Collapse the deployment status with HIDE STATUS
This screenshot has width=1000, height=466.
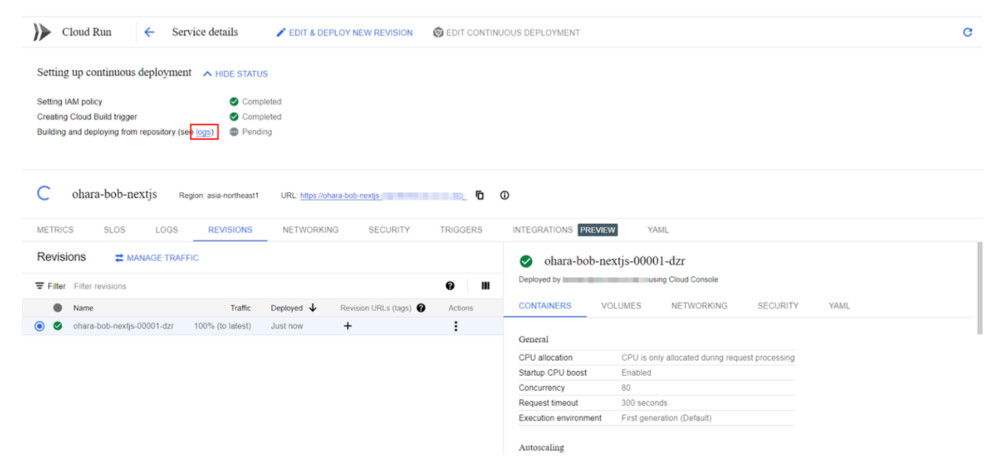236,74
